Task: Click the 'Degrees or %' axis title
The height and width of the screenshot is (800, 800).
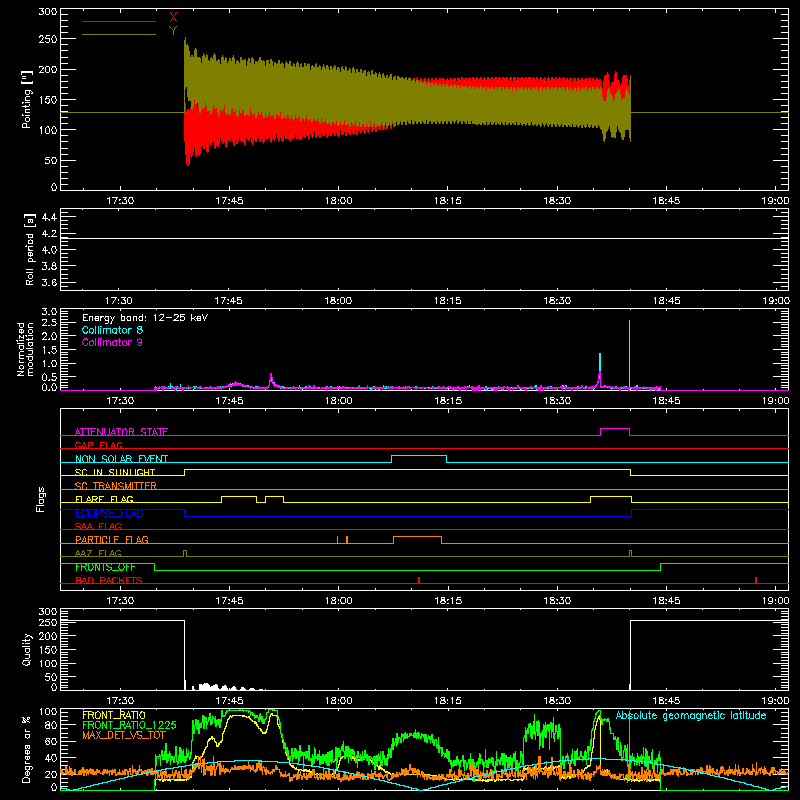Action: (x=27, y=750)
